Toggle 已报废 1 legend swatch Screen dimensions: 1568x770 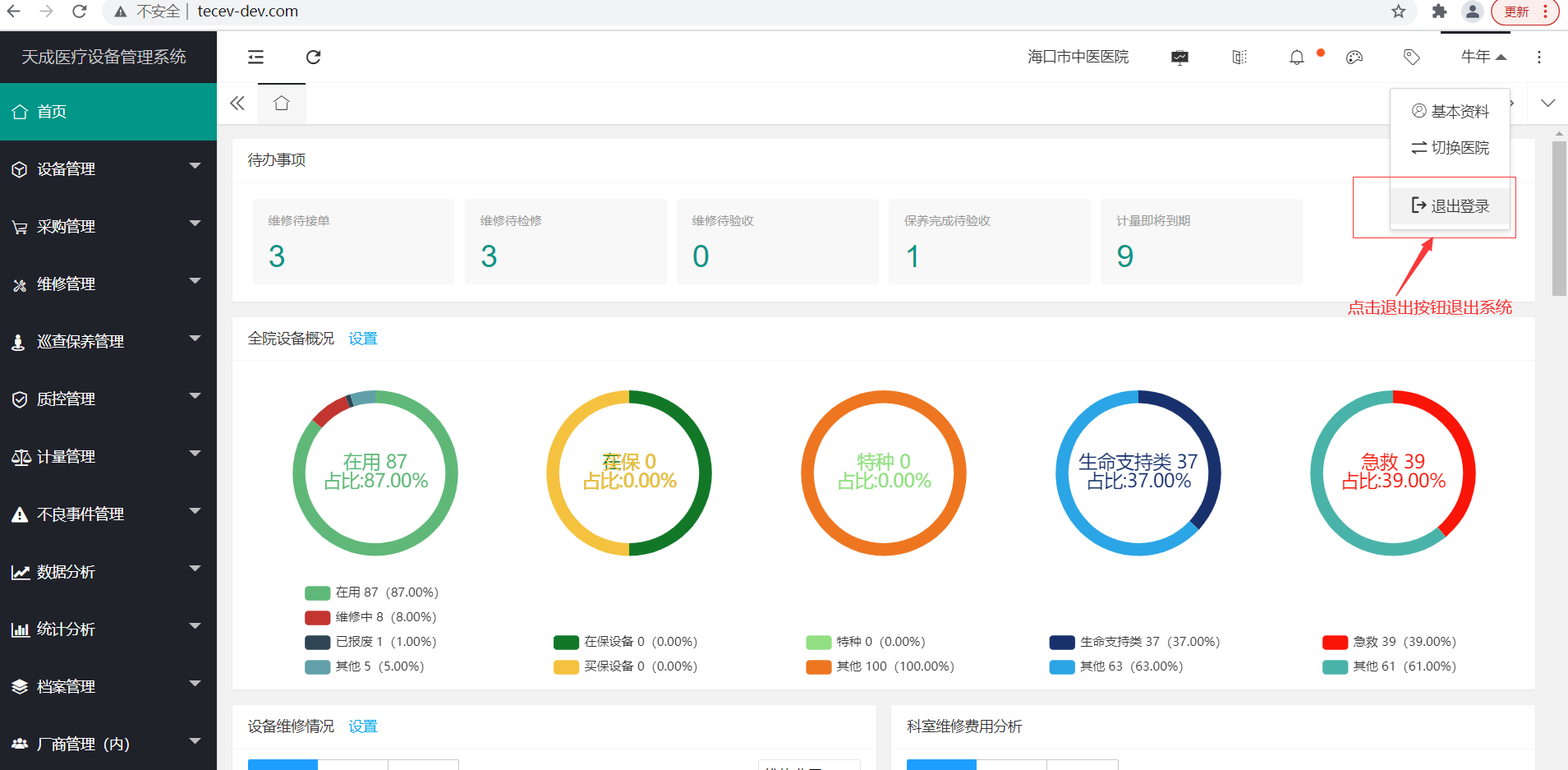(317, 642)
